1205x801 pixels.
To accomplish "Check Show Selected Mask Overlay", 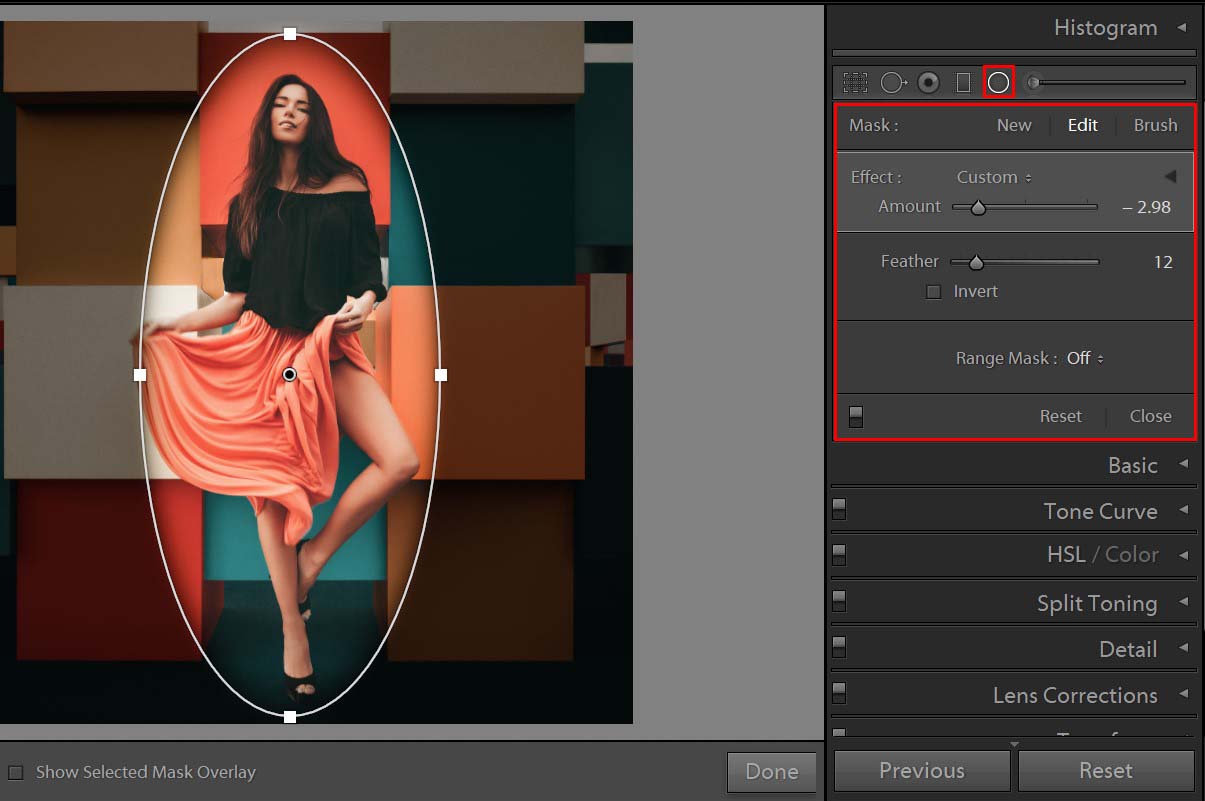I will click(x=16, y=772).
